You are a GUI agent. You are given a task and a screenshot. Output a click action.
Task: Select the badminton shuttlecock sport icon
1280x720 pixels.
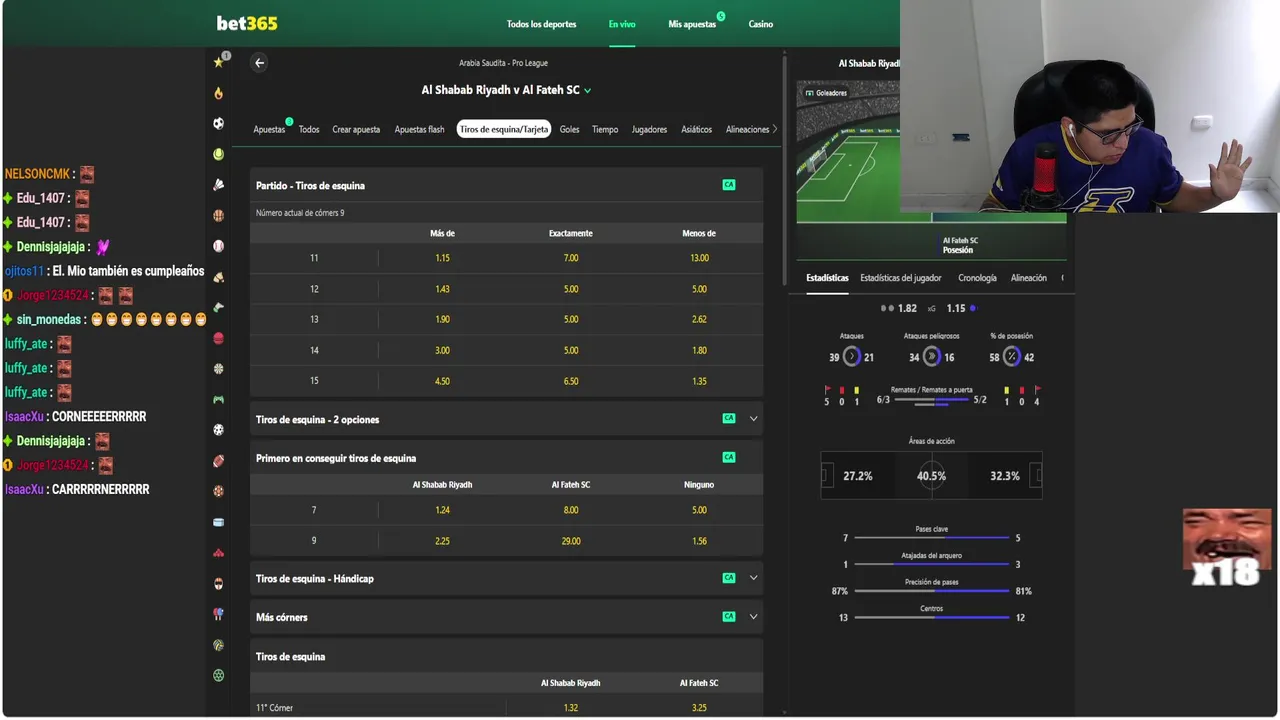(218, 185)
